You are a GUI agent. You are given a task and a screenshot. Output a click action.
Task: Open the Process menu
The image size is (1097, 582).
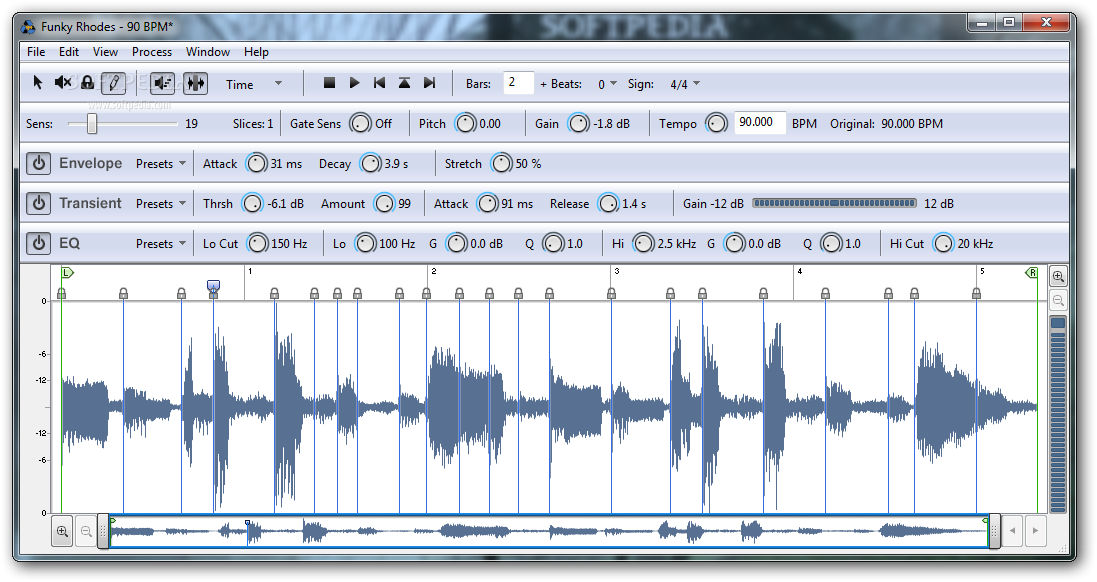point(152,52)
